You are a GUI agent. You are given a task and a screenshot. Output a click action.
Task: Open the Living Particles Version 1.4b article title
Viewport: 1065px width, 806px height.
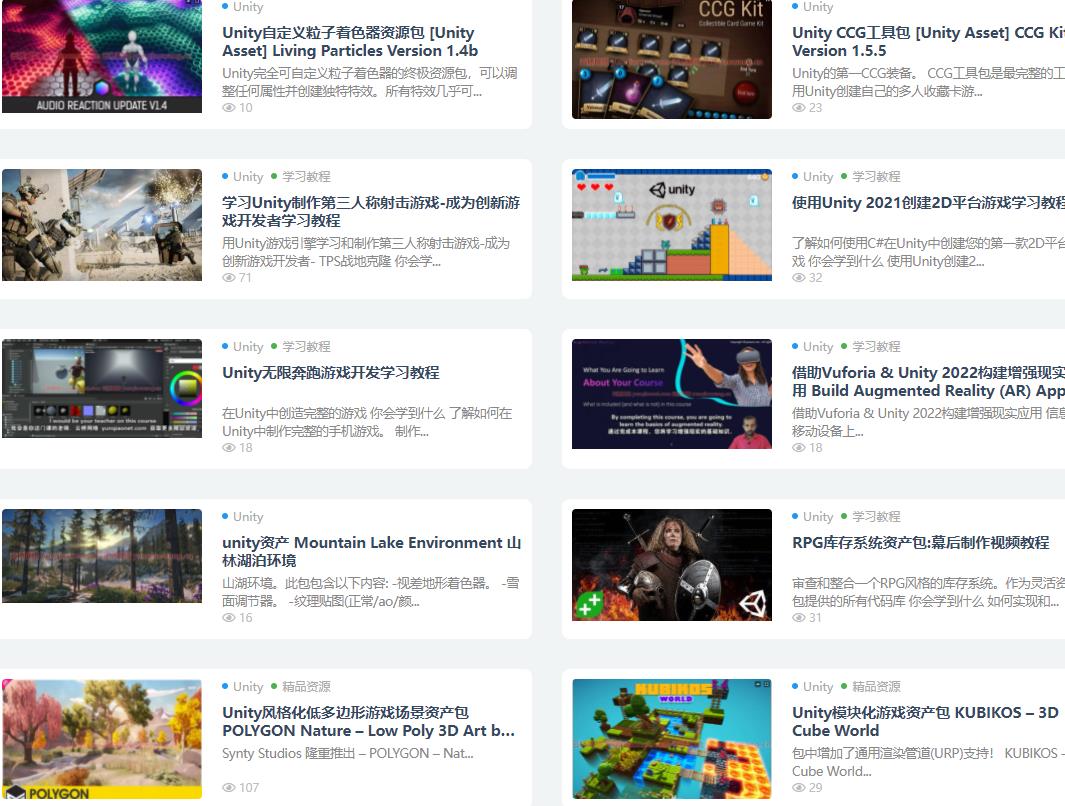click(350, 41)
